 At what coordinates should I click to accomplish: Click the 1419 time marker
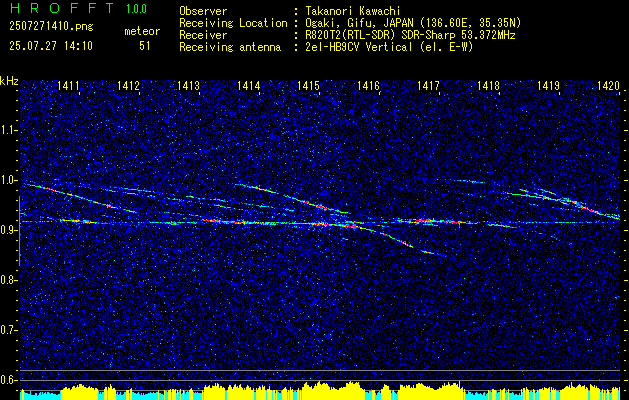(548, 86)
